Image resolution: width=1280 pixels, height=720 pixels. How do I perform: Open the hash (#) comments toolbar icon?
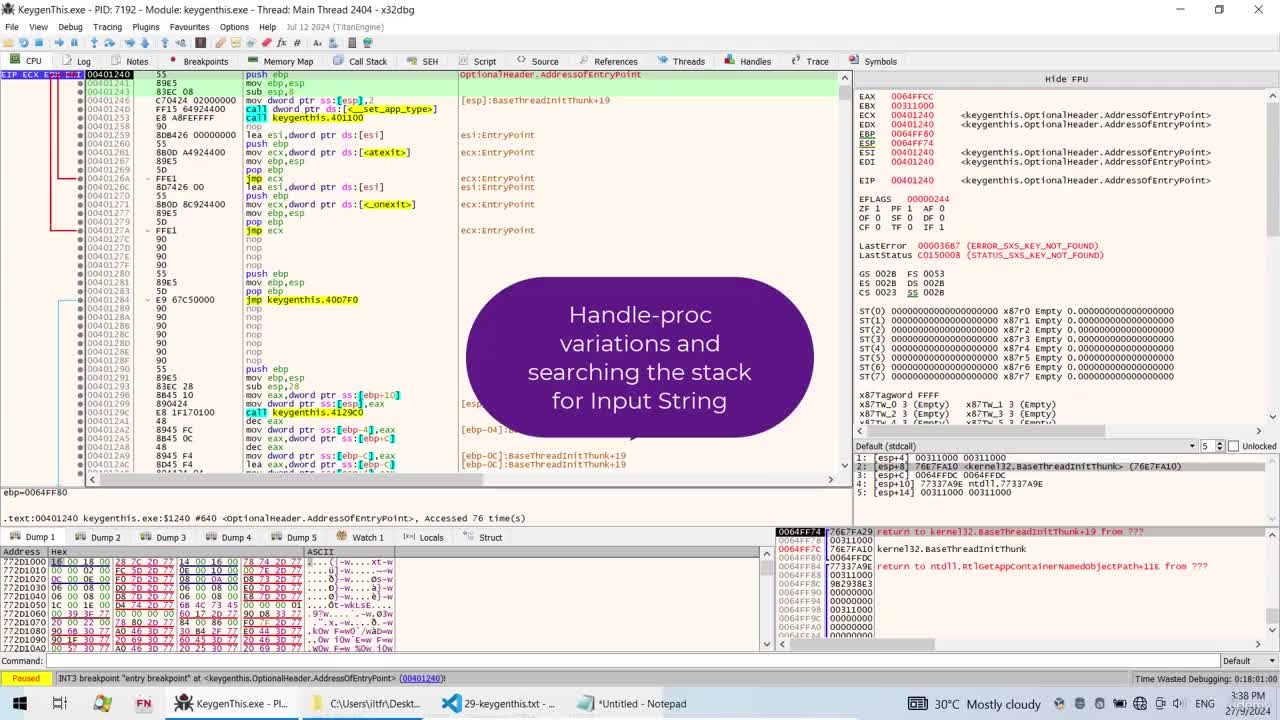click(297, 43)
